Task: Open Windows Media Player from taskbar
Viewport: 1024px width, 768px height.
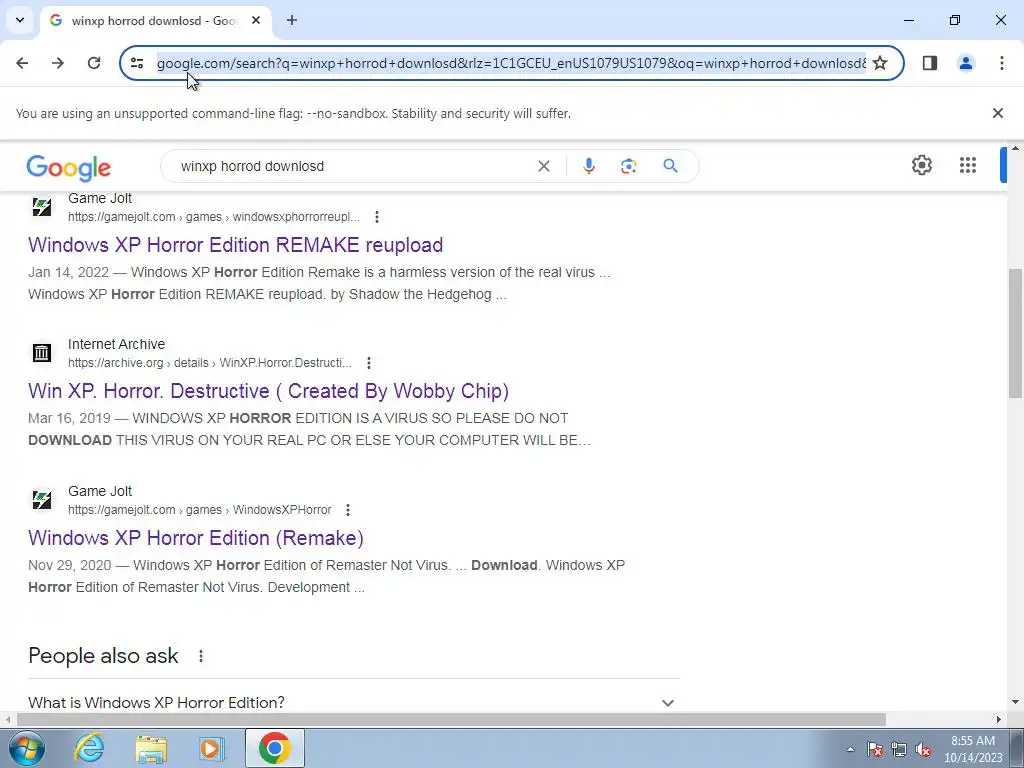Action: (x=212, y=748)
